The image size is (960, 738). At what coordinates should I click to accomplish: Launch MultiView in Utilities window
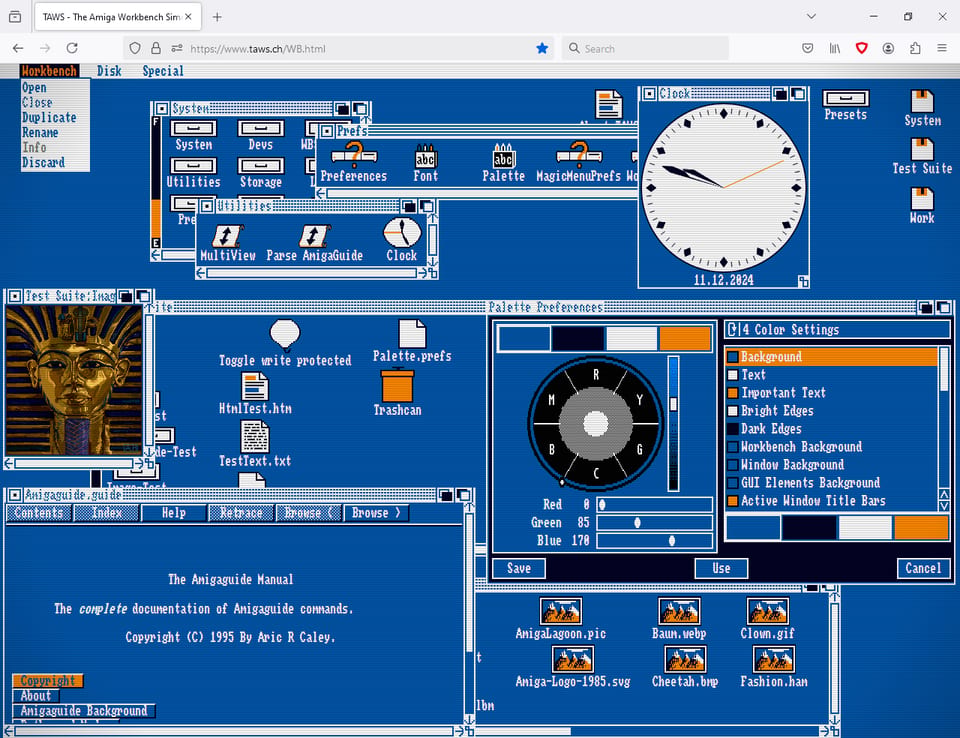(x=228, y=243)
